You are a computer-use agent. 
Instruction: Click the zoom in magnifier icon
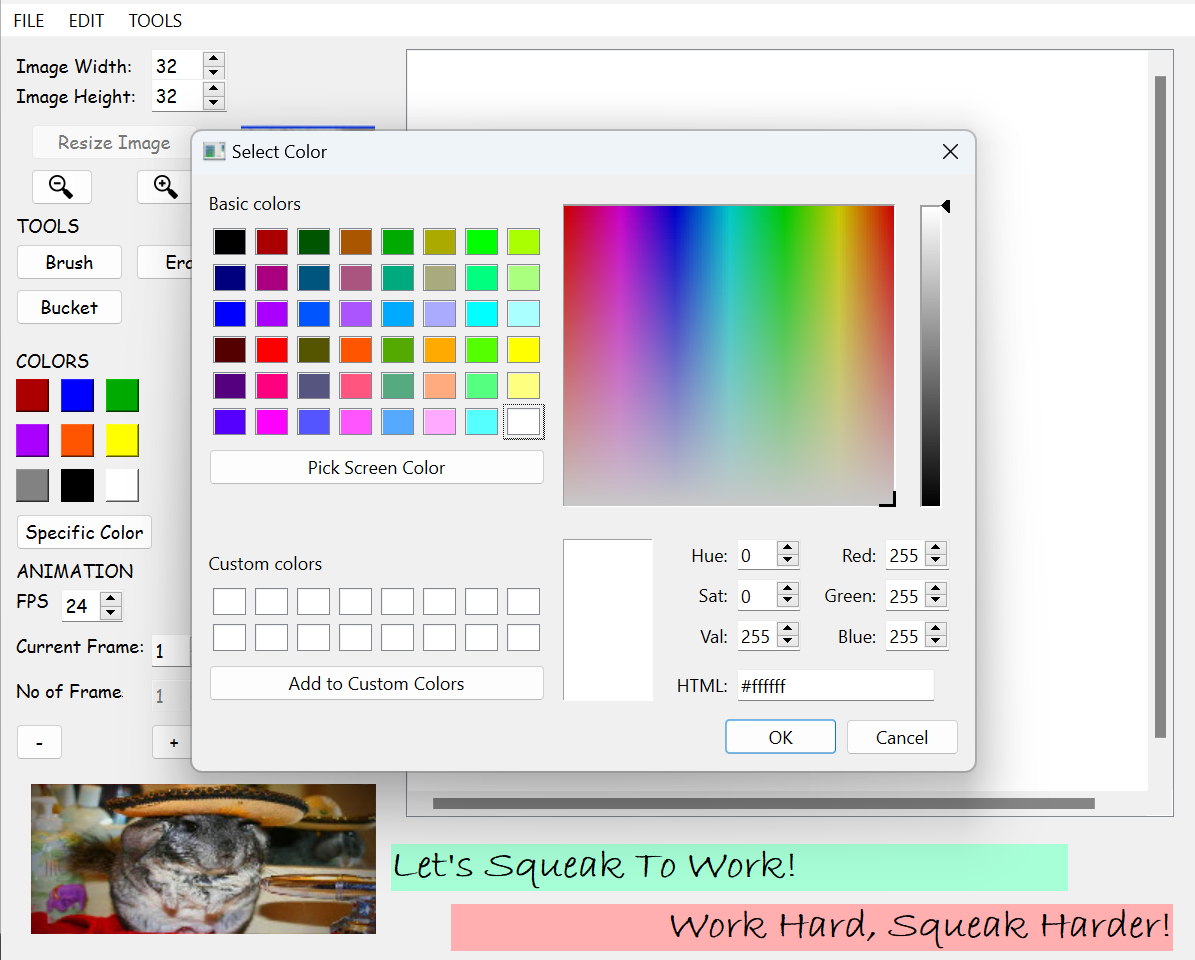tap(165, 187)
